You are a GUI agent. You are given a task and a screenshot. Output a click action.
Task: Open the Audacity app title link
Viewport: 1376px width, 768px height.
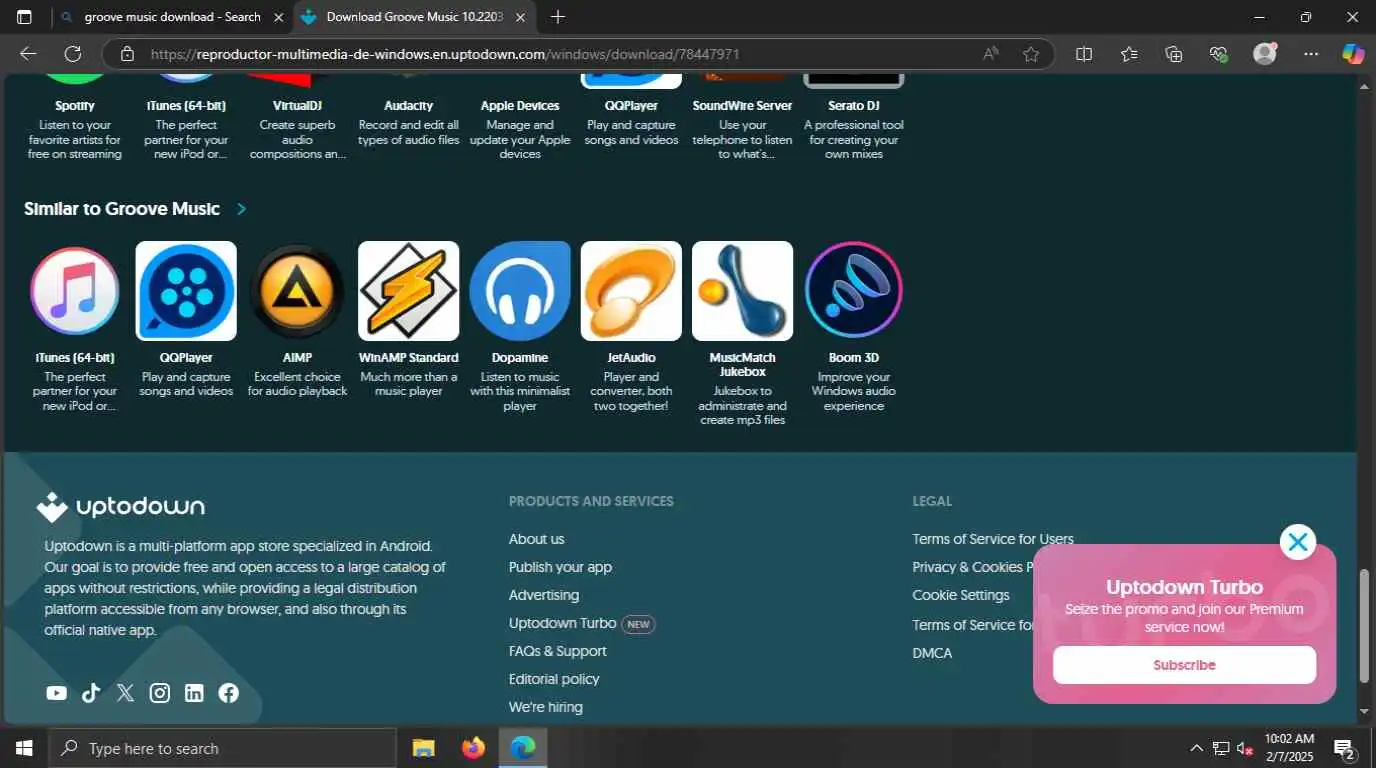click(x=408, y=105)
